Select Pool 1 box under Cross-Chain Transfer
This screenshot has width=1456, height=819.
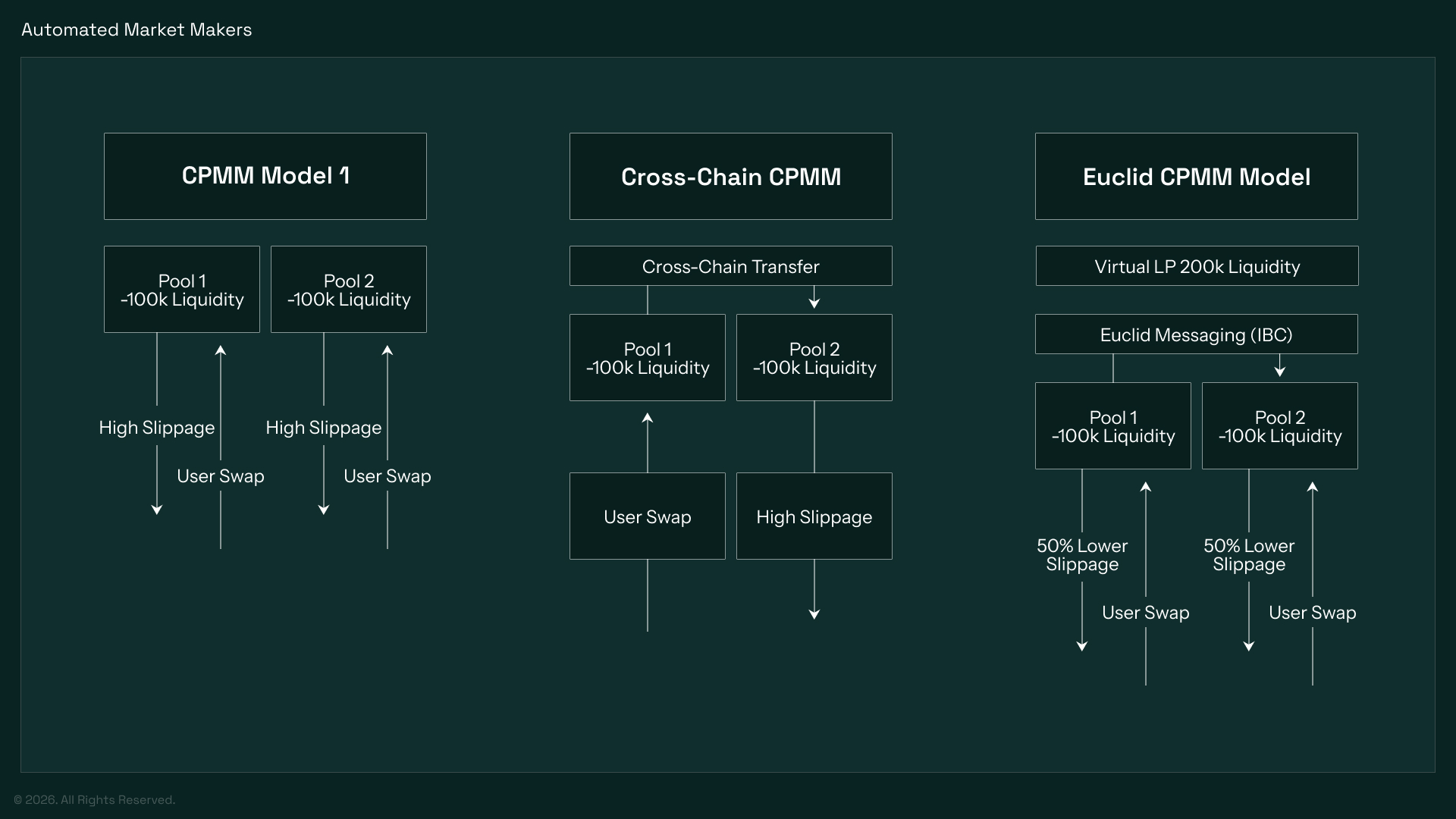pos(647,358)
